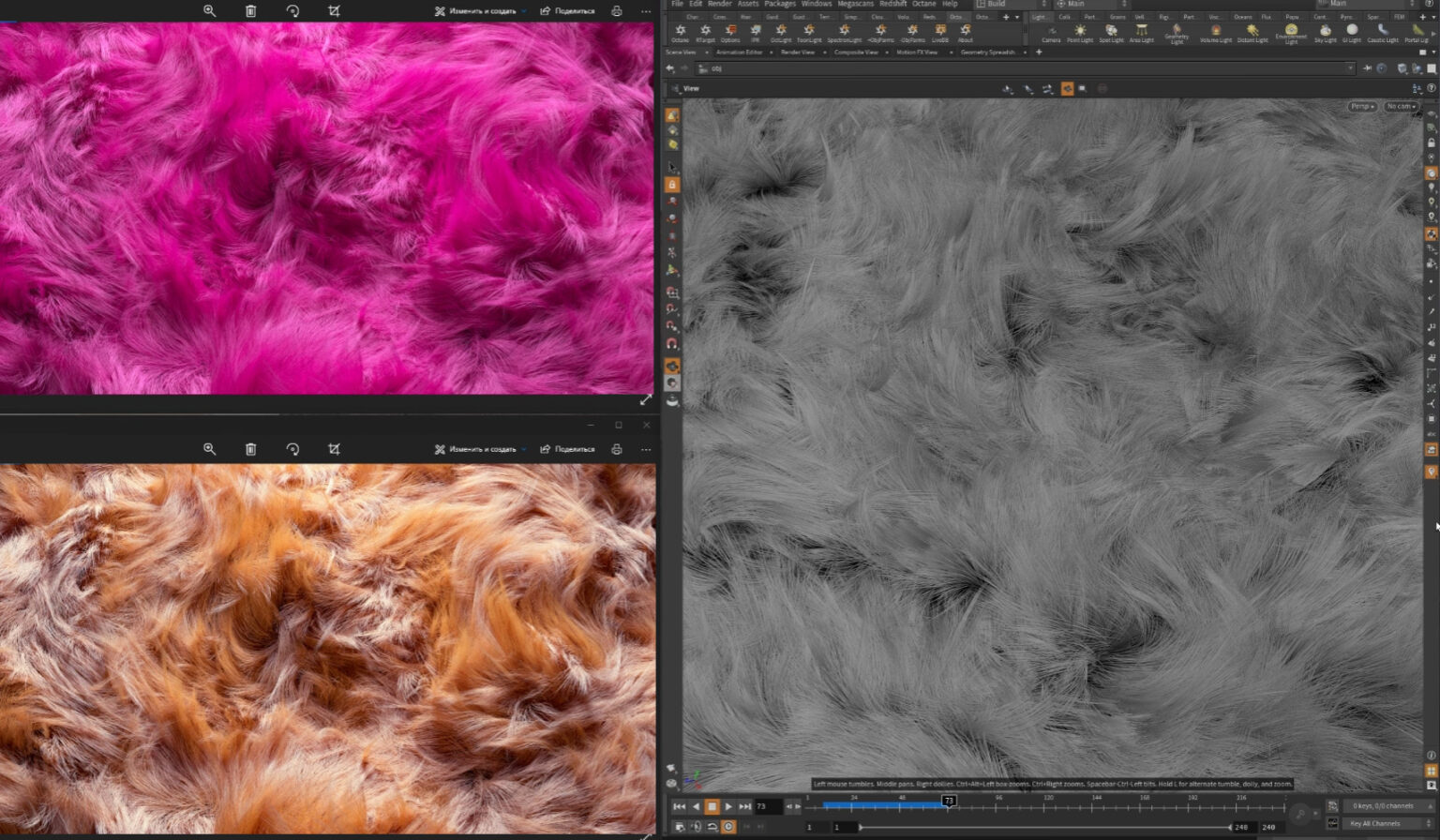1440x840 pixels.
Task: Open 'Изменить и создать' menu in orange photo window
Action: [480, 449]
